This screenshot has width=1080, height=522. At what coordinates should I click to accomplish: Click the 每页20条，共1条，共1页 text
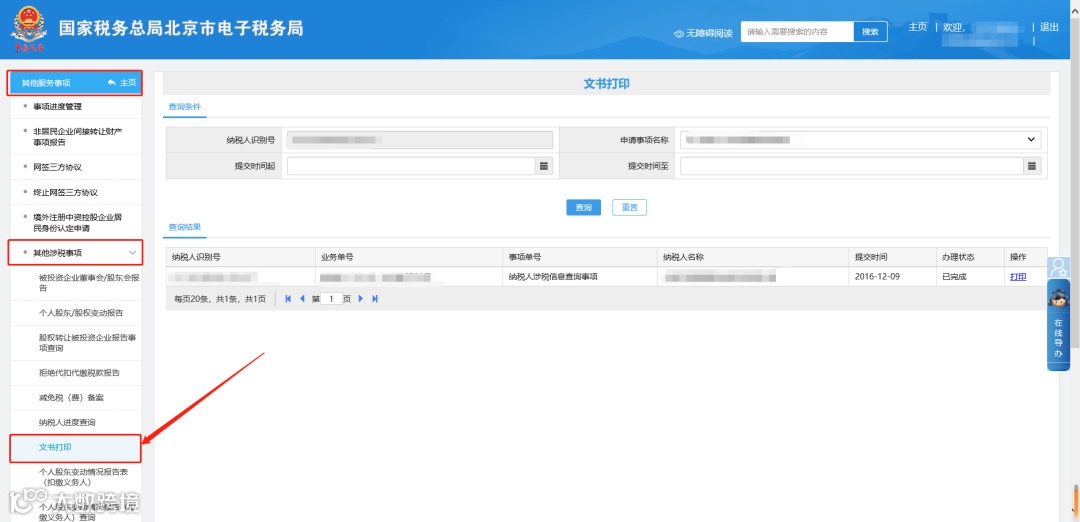(220, 299)
